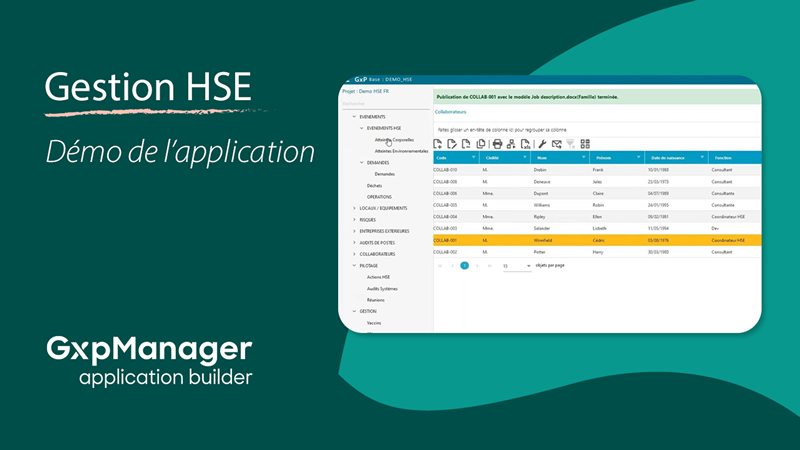This screenshot has width=800, height=450.
Task: Open the Date de naissance filter arrow
Action: coord(702,157)
